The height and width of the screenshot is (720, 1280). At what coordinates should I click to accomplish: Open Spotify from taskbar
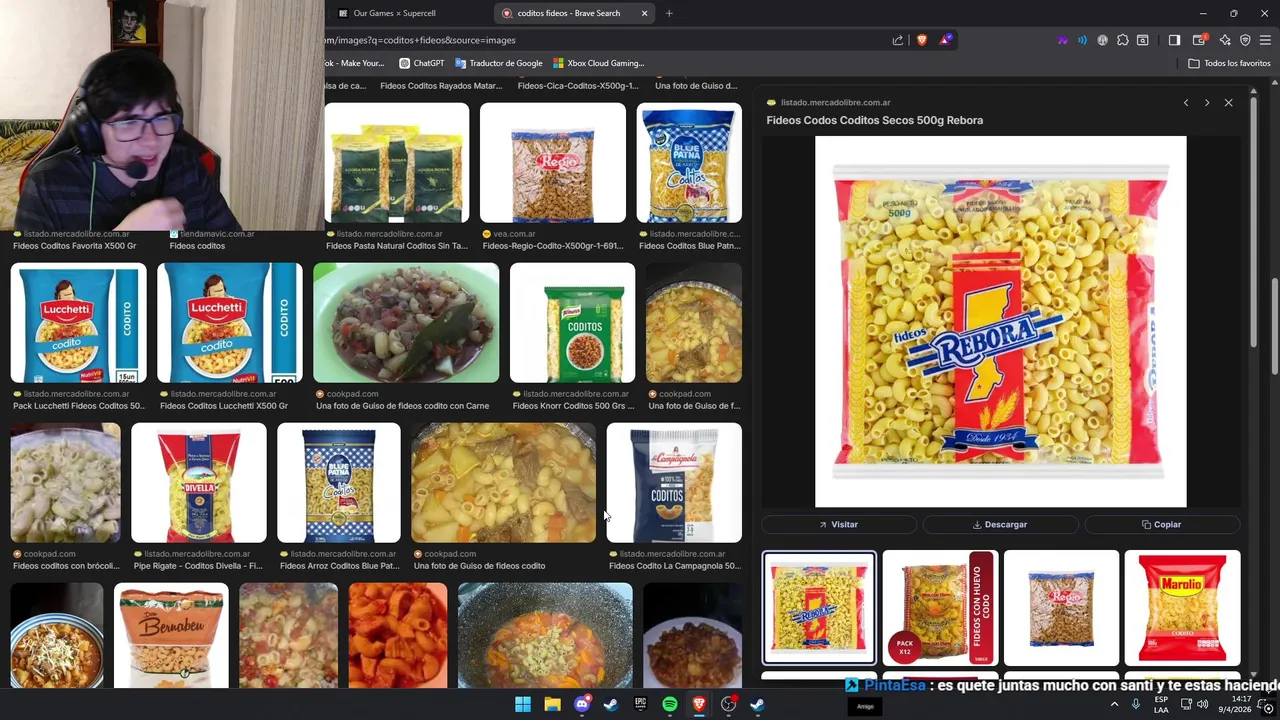670,704
